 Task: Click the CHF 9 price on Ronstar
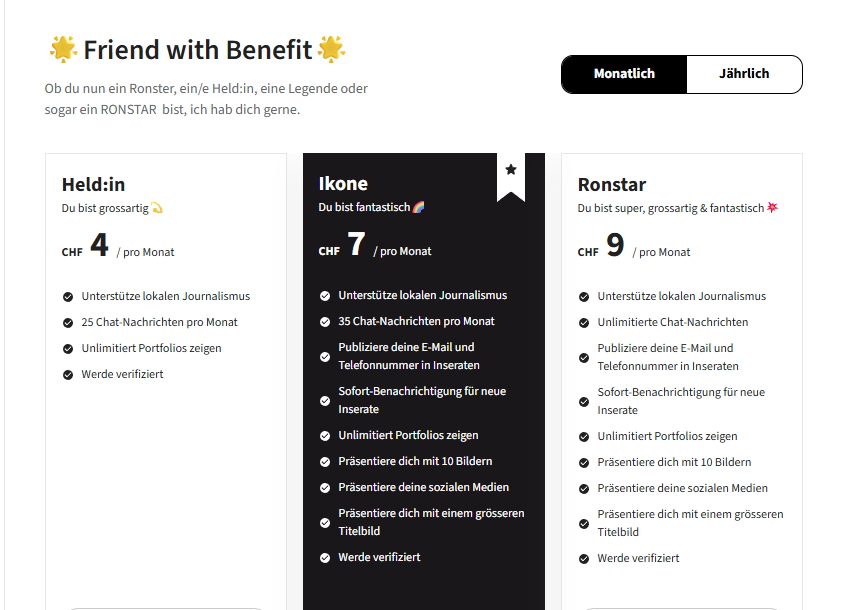[614, 245]
